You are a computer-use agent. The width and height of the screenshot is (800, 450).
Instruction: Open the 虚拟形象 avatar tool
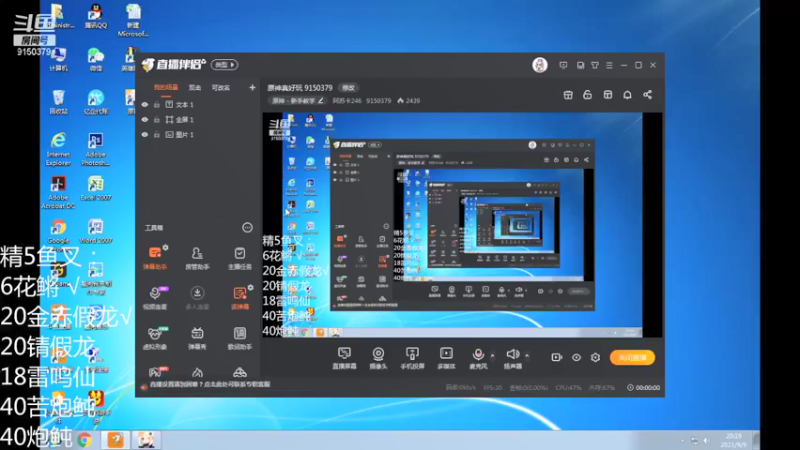155,338
